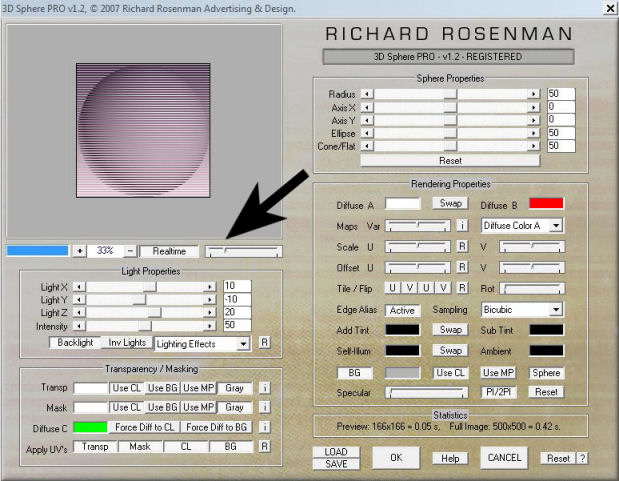Click the R reset button for Scale U

point(462,246)
